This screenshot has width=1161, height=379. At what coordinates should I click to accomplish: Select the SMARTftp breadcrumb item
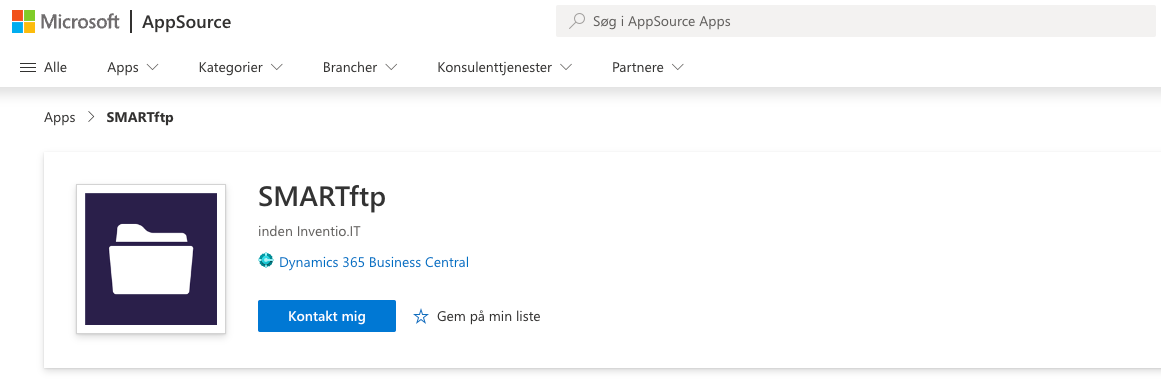140,117
